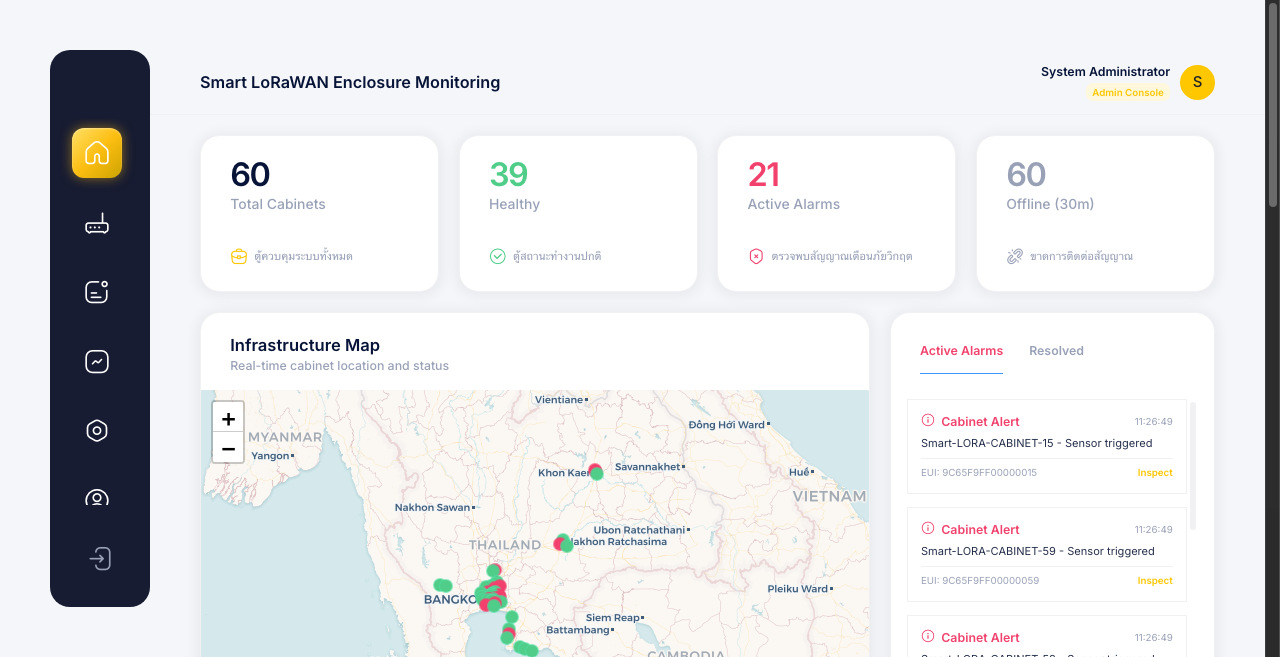Click the System Administrator name
This screenshot has width=1280, height=657.
click(x=1105, y=72)
